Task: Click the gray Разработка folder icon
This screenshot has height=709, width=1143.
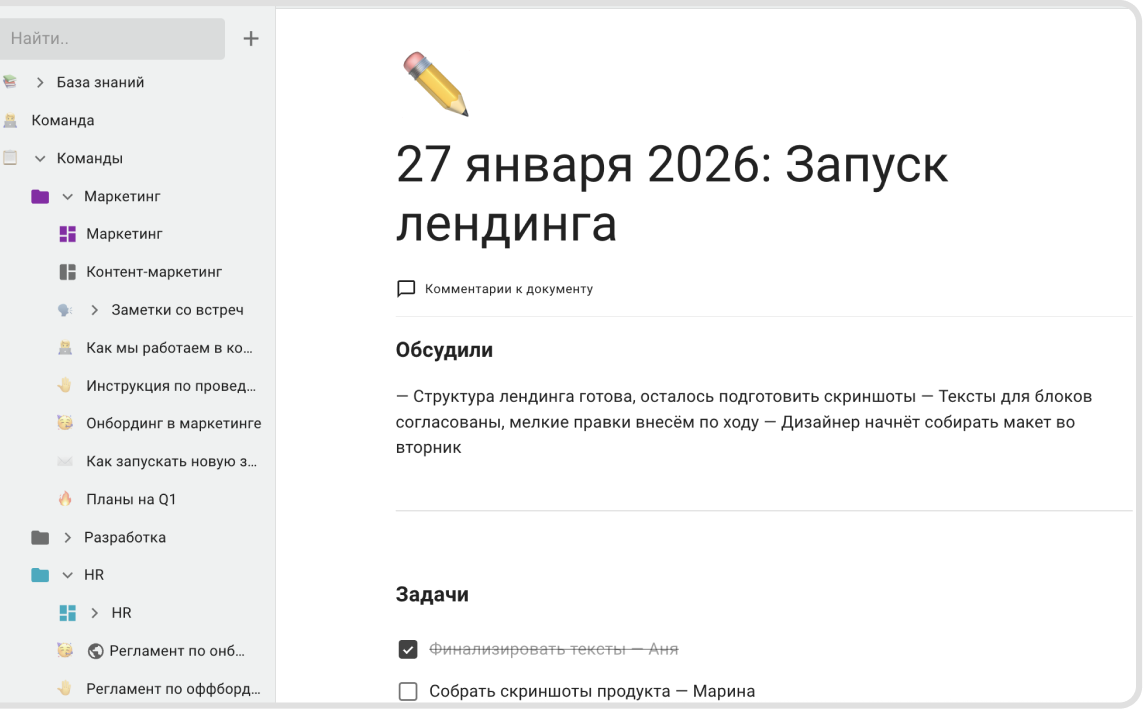Action: point(40,538)
